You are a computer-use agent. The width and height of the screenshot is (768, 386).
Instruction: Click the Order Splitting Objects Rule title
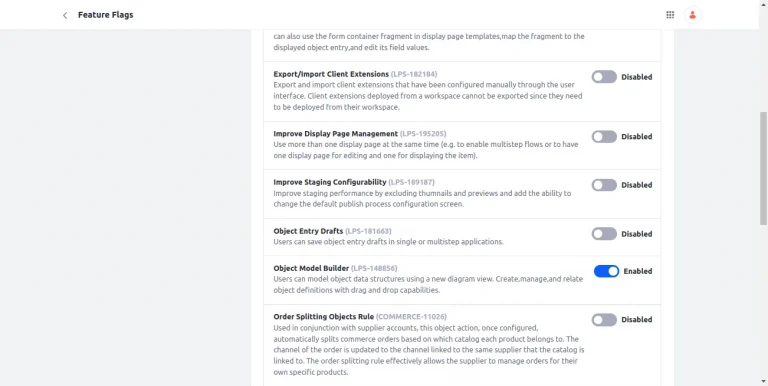coord(324,317)
